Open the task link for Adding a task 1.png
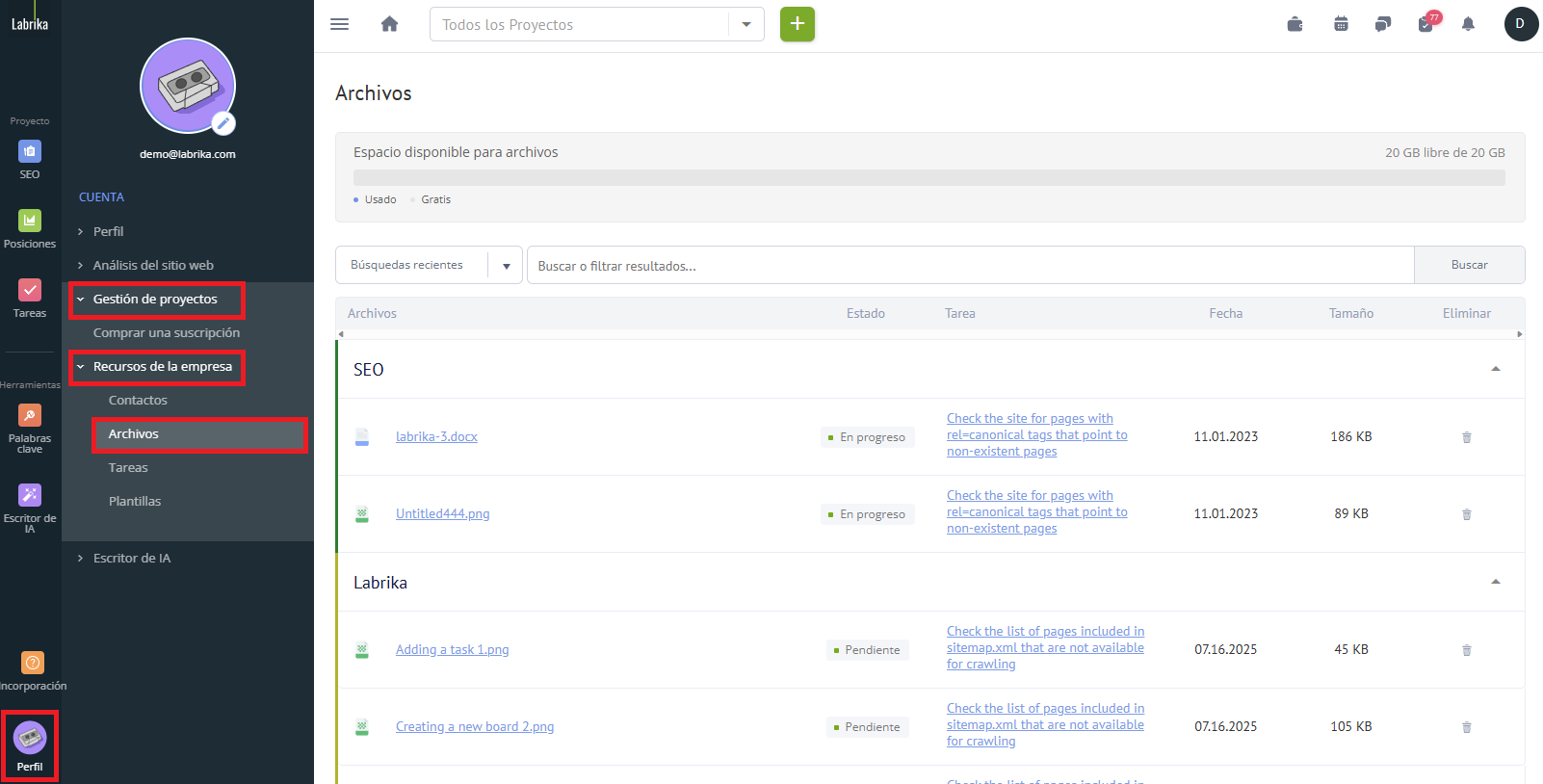1543x784 pixels. [1046, 648]
